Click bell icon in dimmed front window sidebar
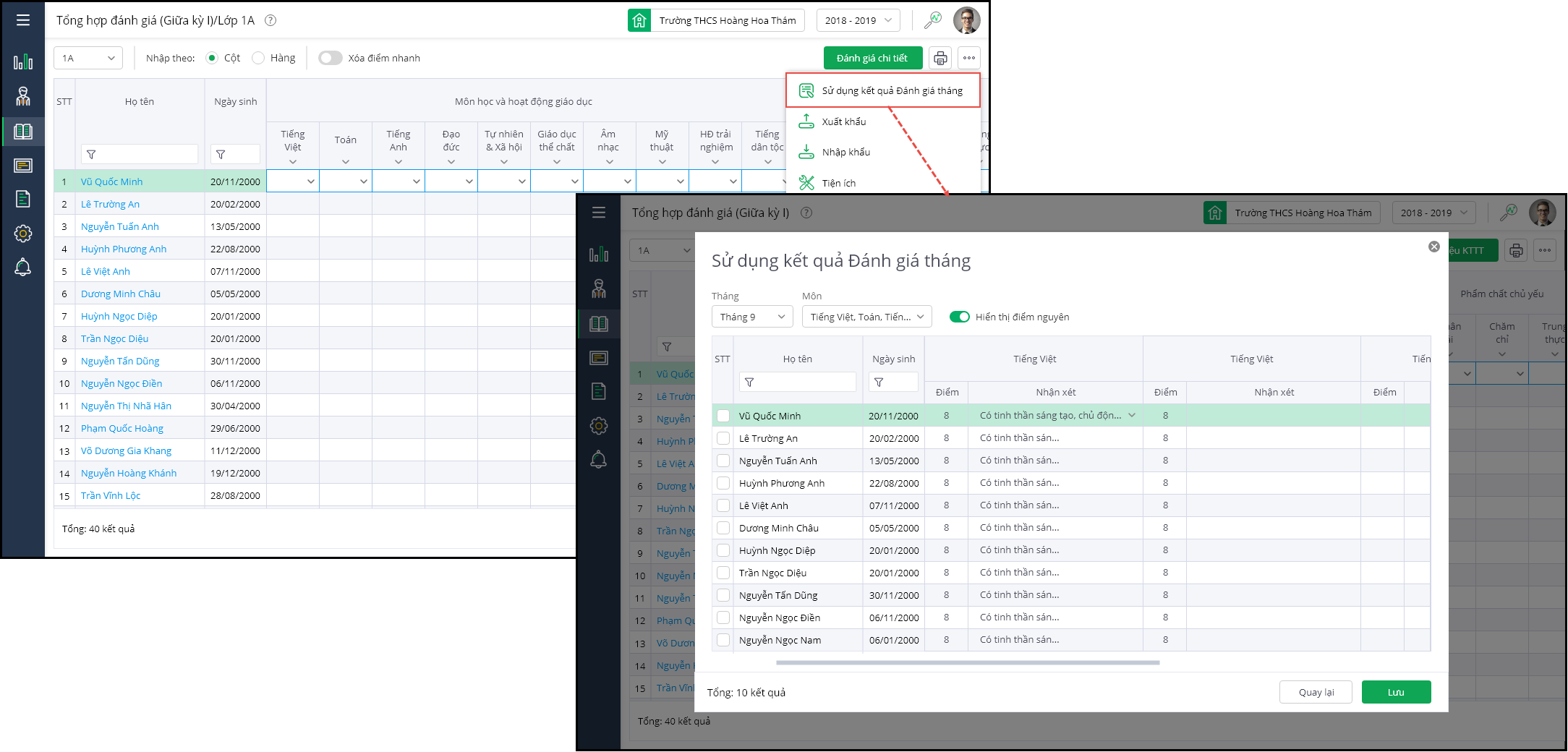The image size is (1568, 752). (x=599, y=459)
